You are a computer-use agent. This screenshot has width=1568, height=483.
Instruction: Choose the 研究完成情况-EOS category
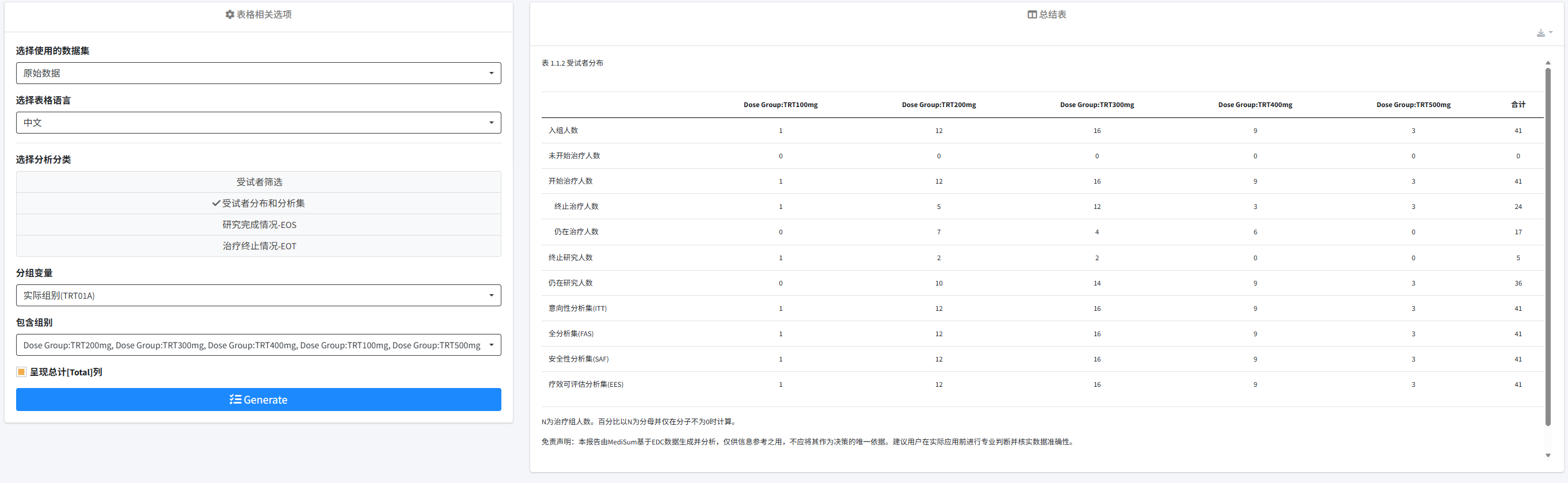[x=258, y=225]
